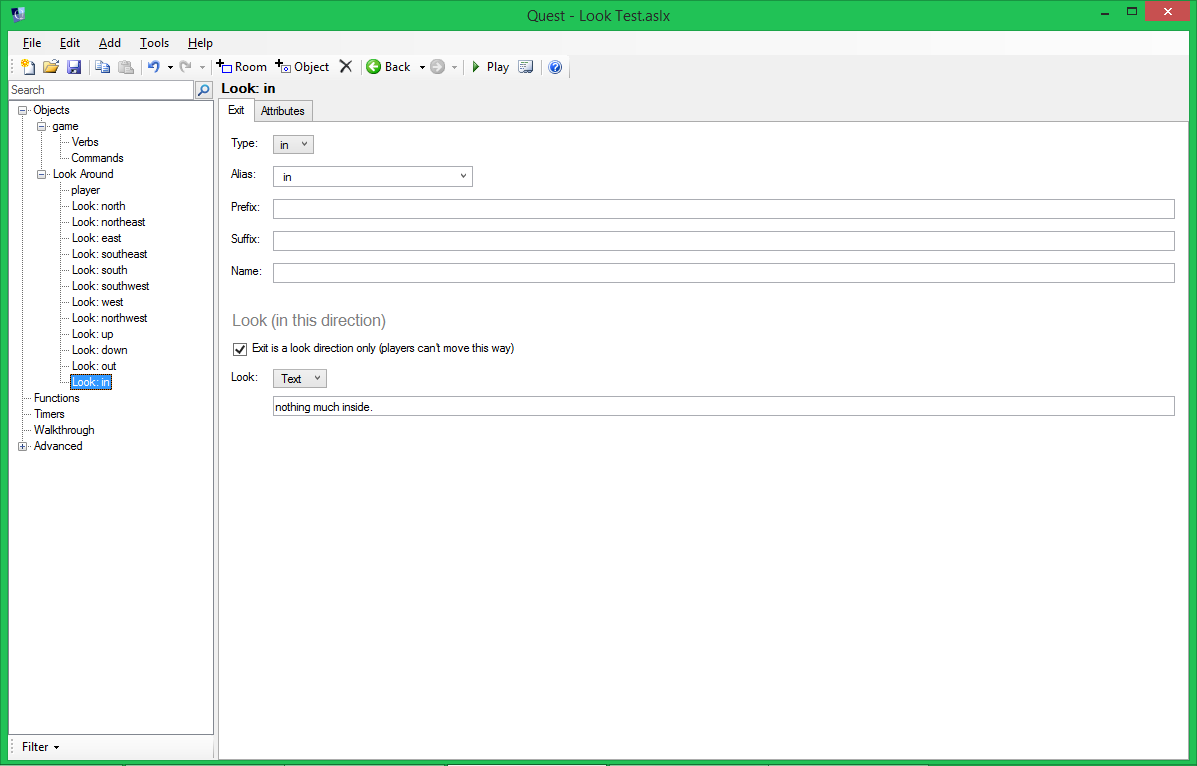This screenshot has height=766, width=1197.
Task: Click the Undo arrow icon
Action: click(x=153, y=67)
